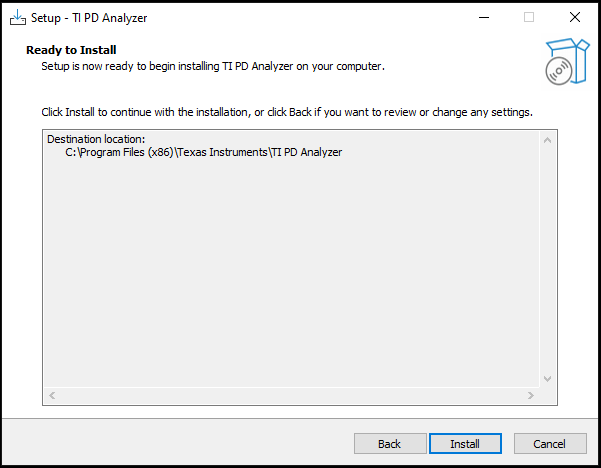
Task: Click the horizontal scrollbar track in summary box
Action: 290,396
